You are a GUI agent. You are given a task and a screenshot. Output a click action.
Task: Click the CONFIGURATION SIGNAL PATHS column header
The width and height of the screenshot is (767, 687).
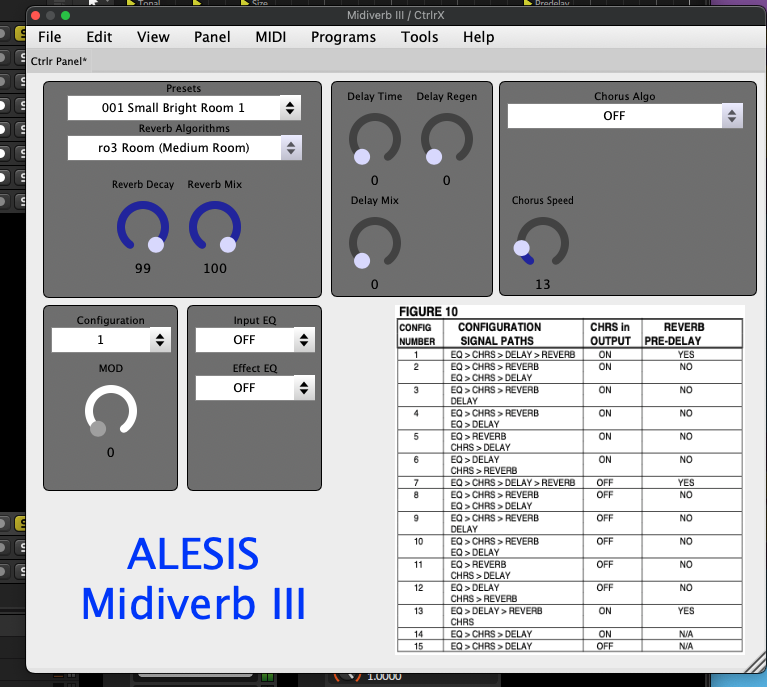(498, 334)
